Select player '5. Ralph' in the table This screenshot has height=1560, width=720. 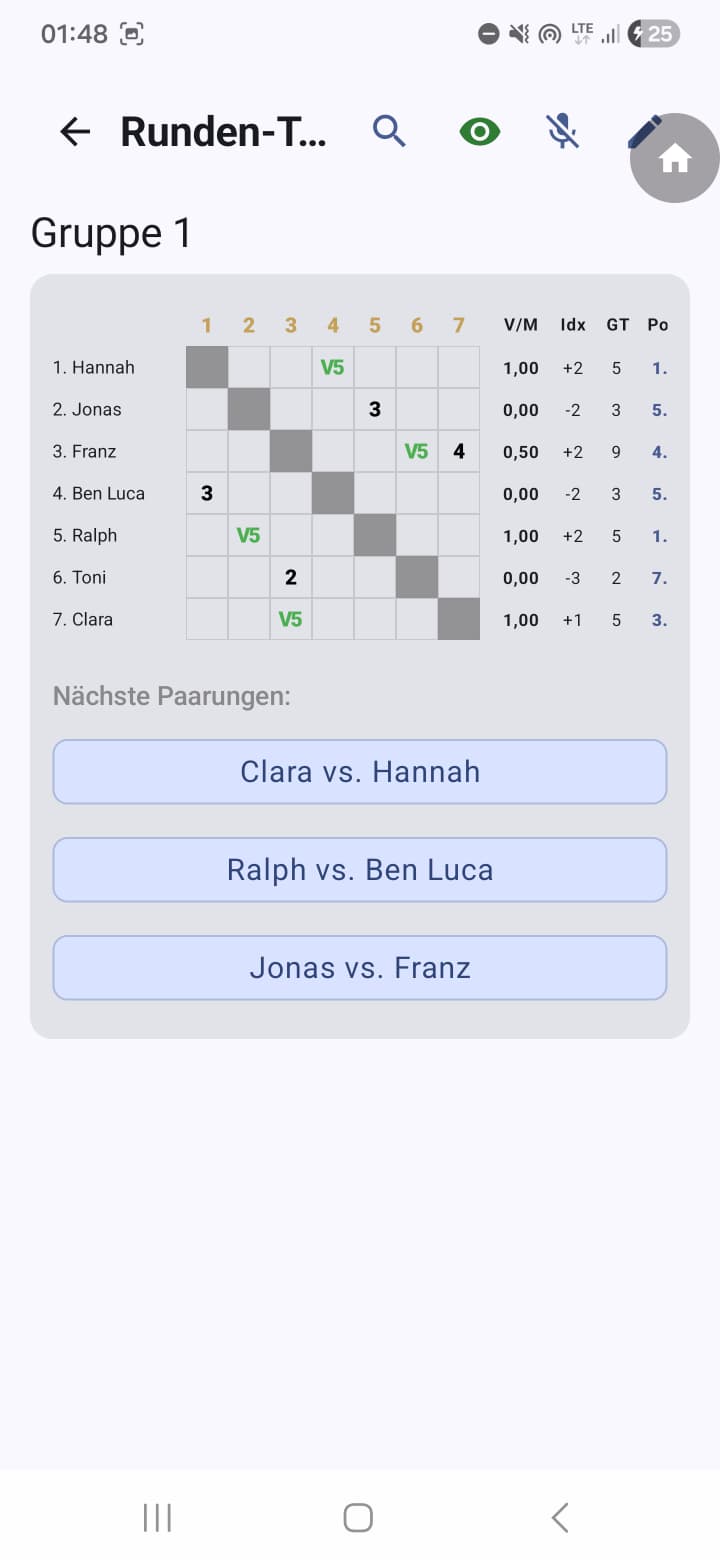click(x=86, y=535)
